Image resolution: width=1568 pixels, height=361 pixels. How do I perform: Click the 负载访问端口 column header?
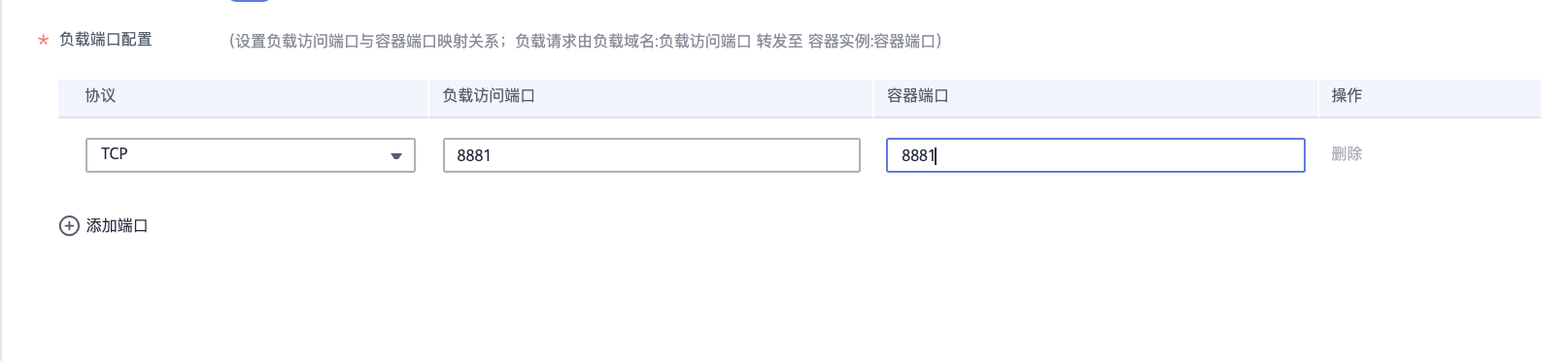[489, 96]
